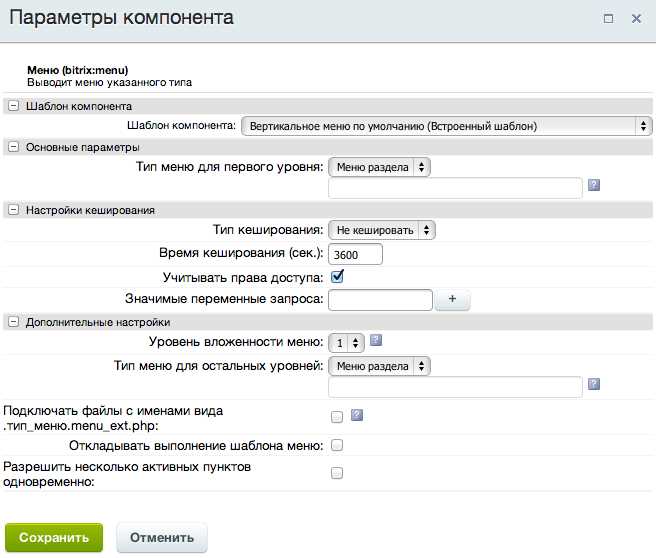The width and height of the screenshot is (656, 558).
Task: Open the Шаблон компонента template dropdown
Action: (447, 126)
